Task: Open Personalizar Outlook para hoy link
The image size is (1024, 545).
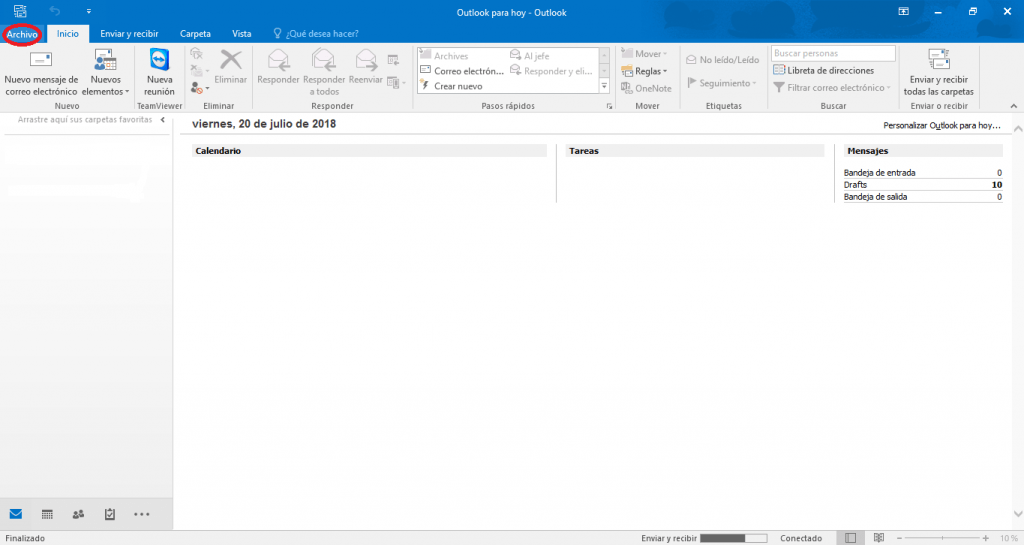Action: point(942,125)
